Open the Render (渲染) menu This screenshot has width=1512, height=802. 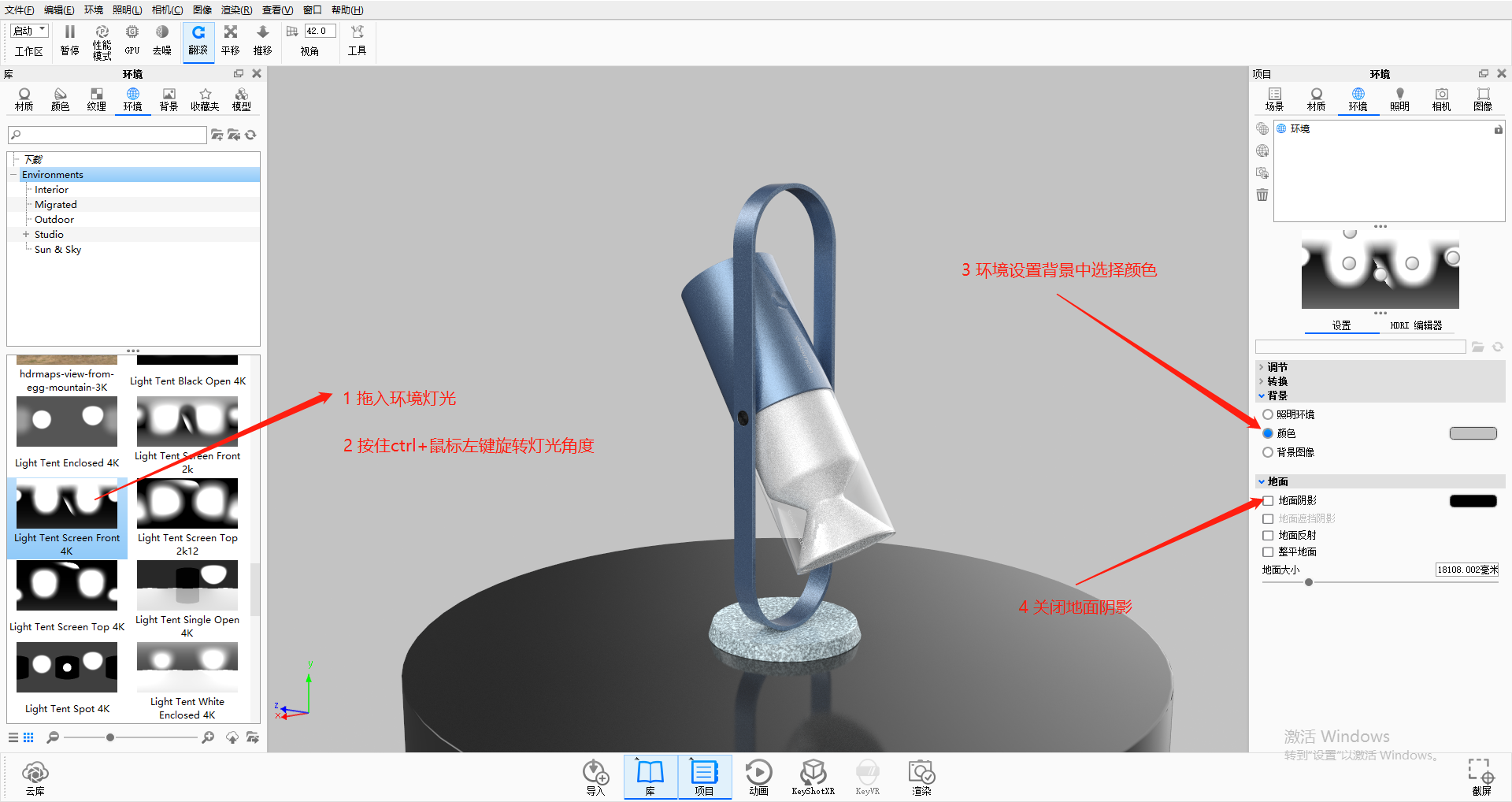236,10
